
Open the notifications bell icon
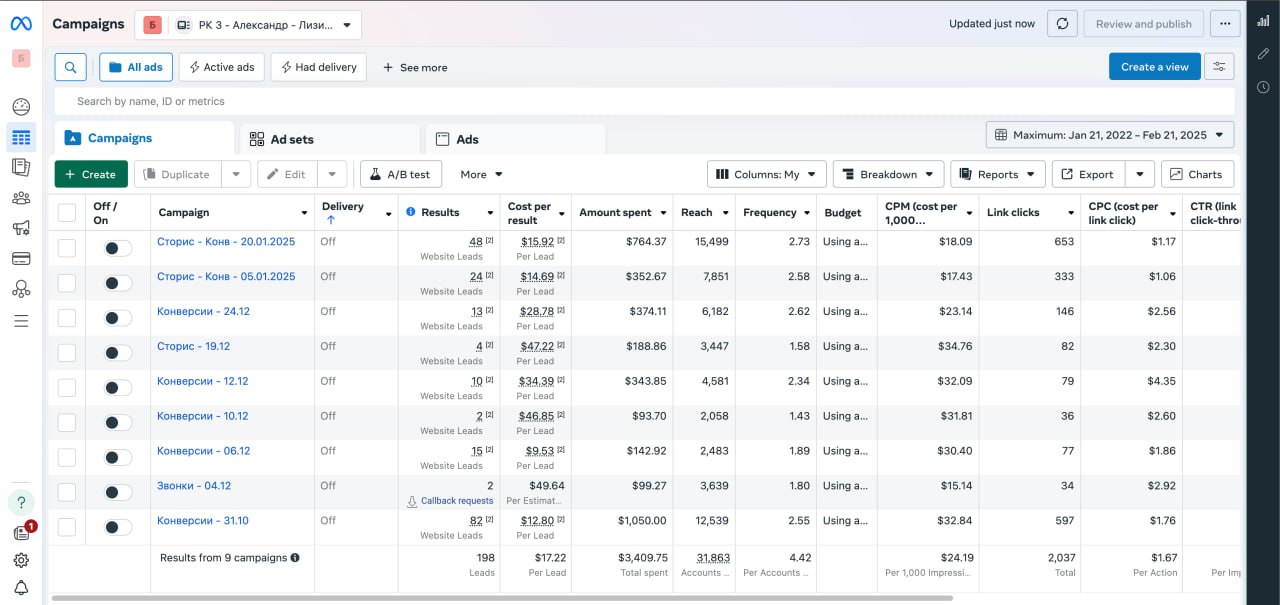pyautogui.click(x=21, y=587)
